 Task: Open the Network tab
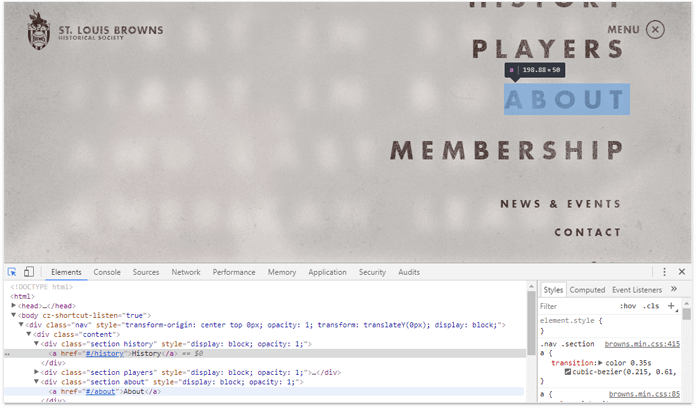pos(186,272)
